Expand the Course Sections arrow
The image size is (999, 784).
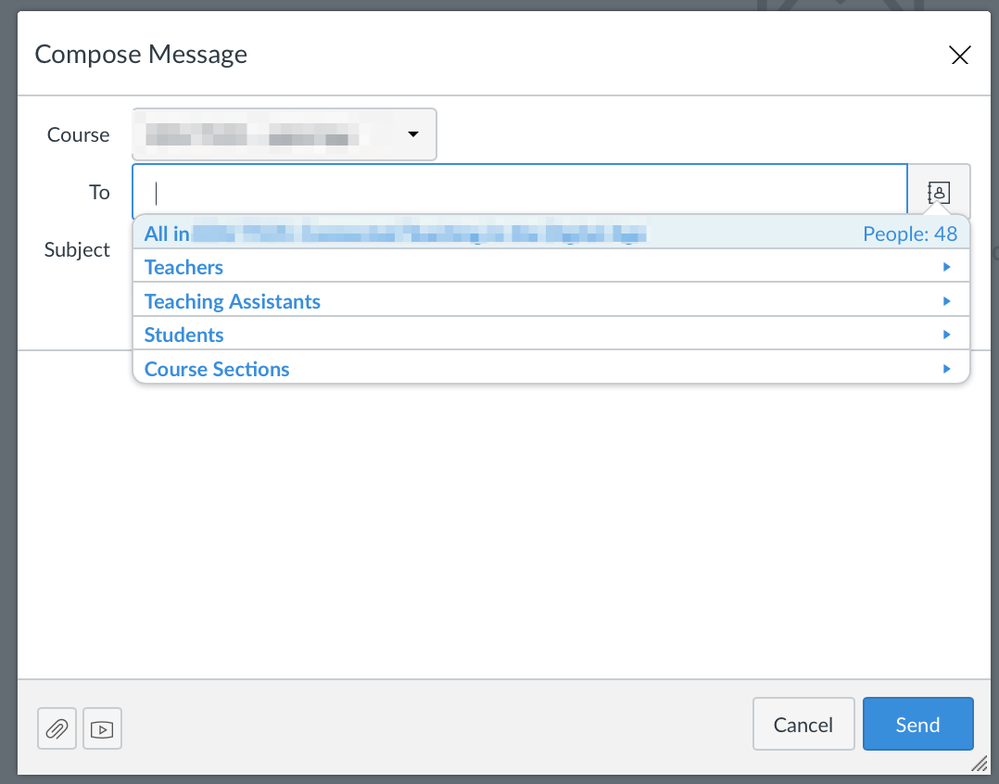(946, 369)
